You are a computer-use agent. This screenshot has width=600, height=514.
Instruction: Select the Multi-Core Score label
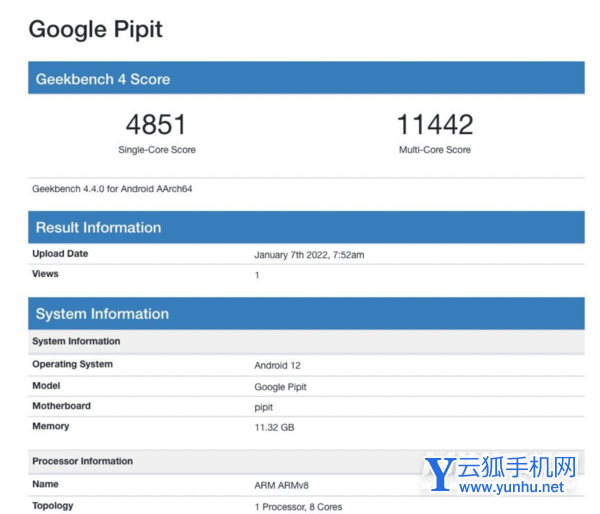click(x=435, y=150)
